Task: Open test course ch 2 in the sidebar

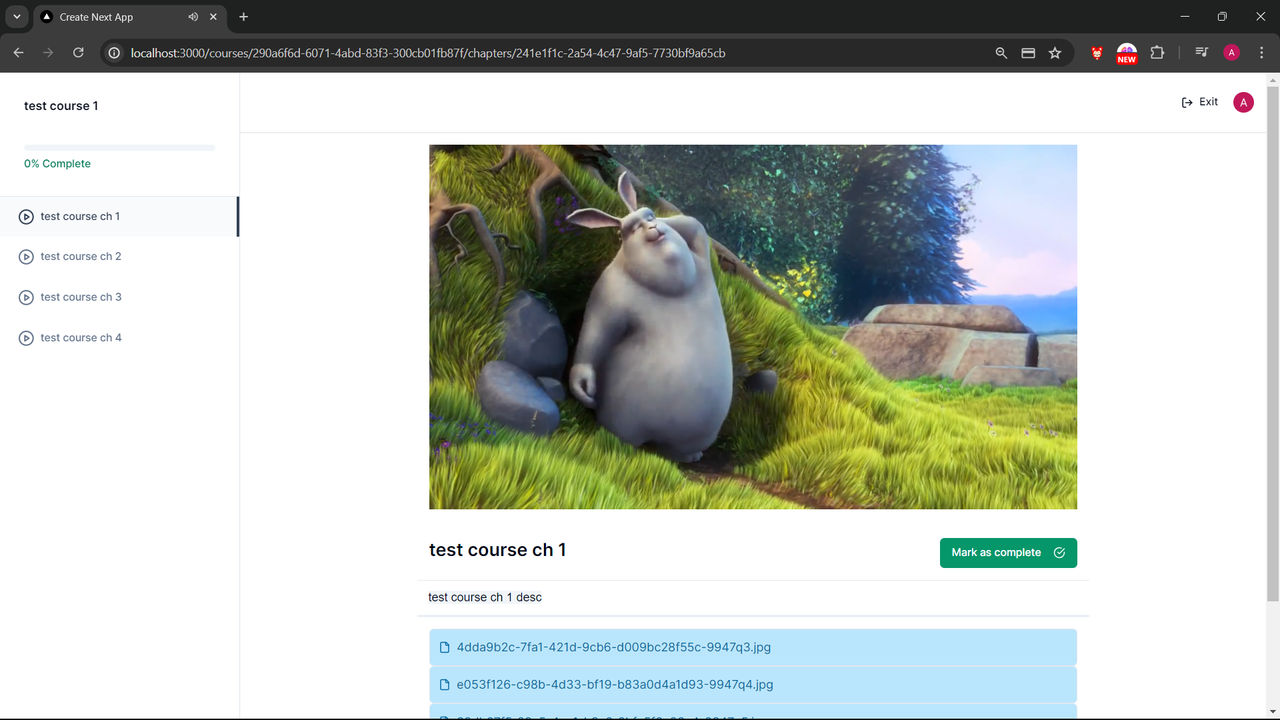Action: click(119, 257)
